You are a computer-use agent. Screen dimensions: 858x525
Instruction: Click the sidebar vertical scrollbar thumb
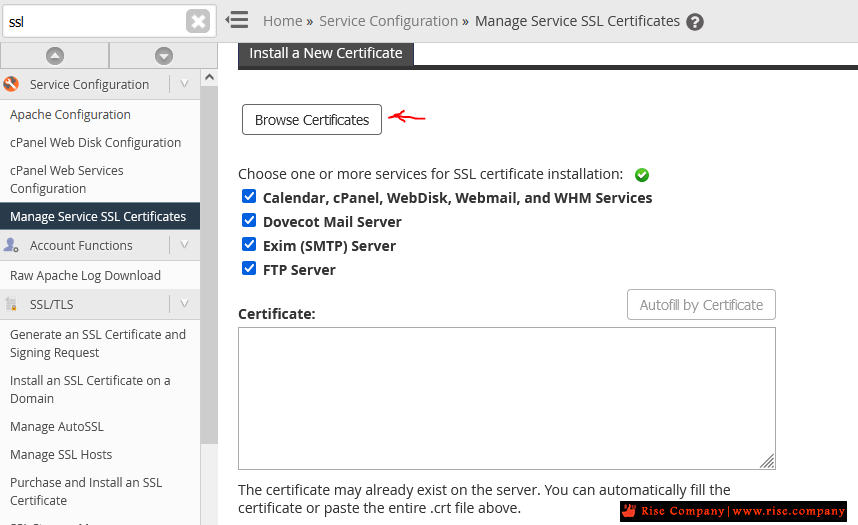209,265
